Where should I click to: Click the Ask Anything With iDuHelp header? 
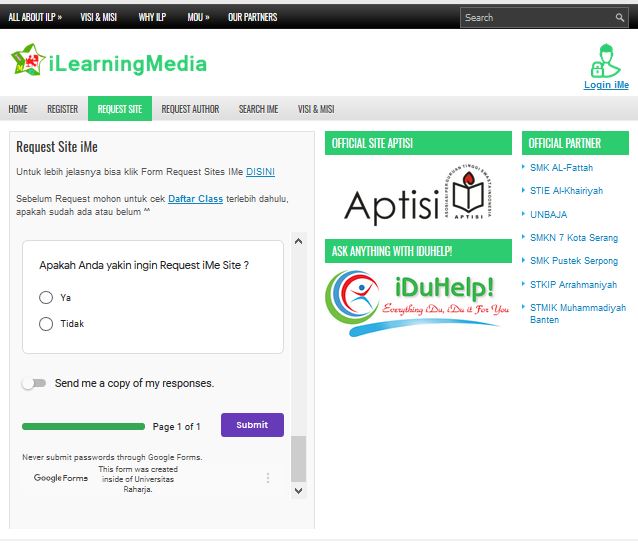pyautogui.click(x=418, y=251)
